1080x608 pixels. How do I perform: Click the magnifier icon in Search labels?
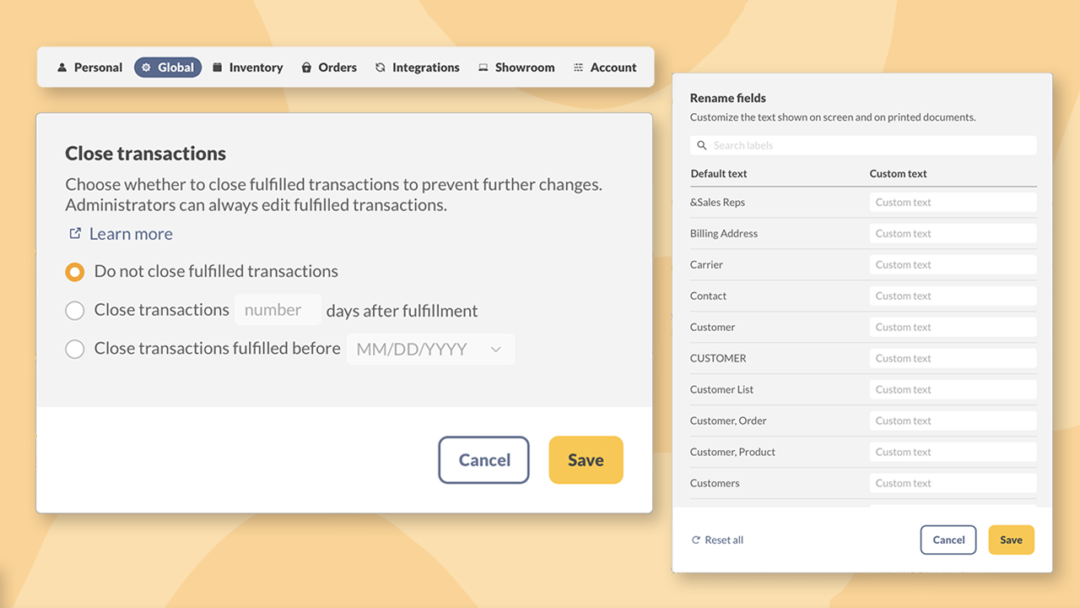(x=700, y=145)
